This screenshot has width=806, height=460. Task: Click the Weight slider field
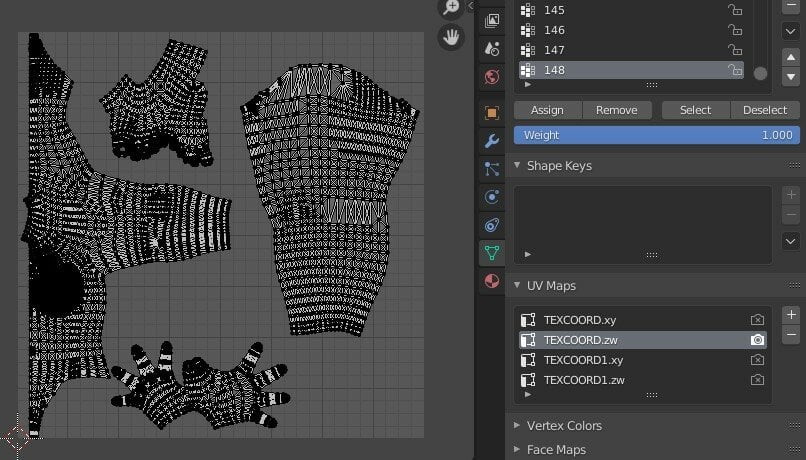tap(657, 135)
